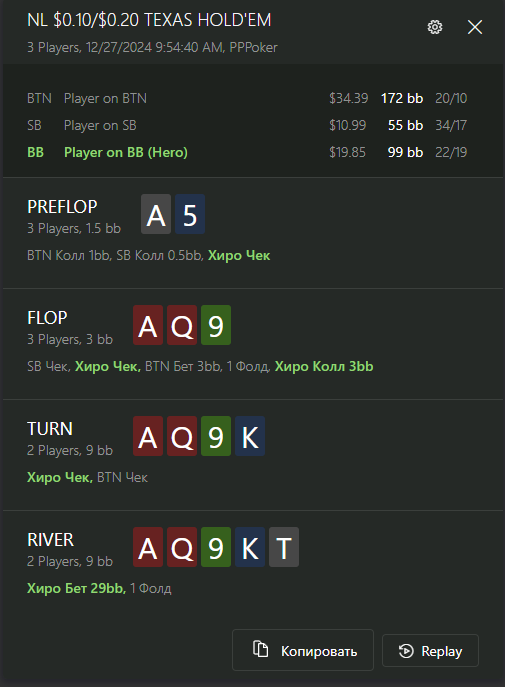This screenshot has height=687, width=505.
Task: Click the PREFLOP section heading
Action: 62,207
